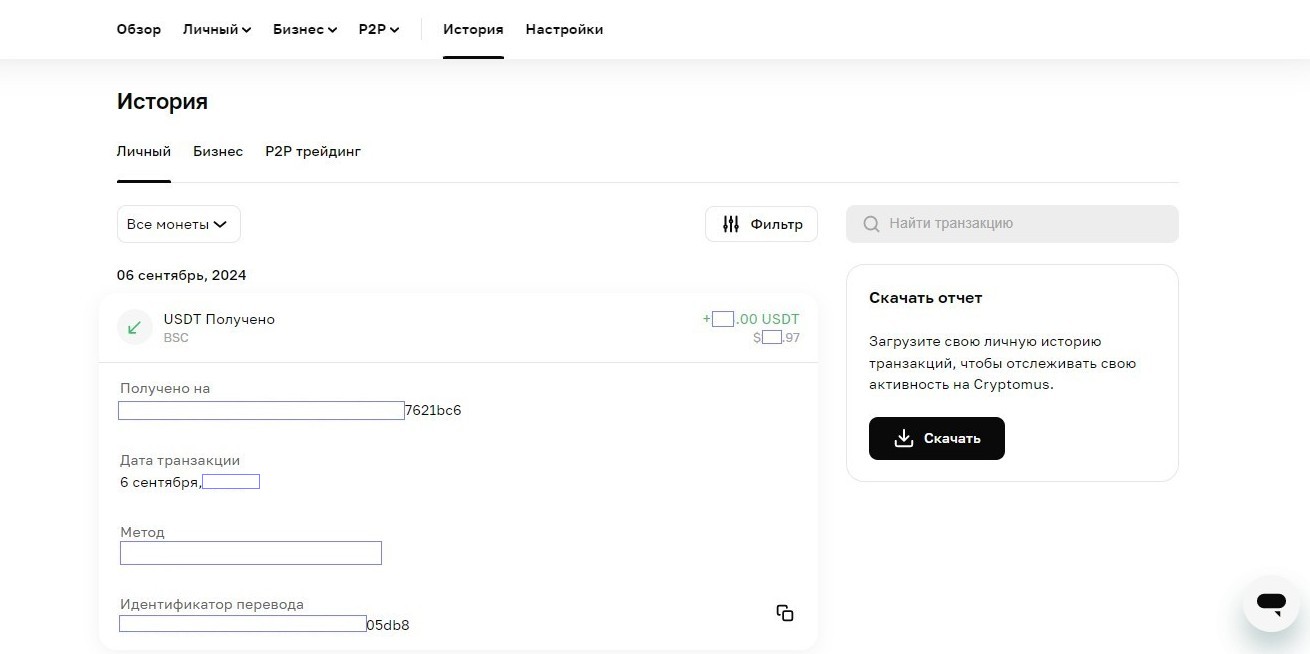Click the received address ending 7621bc6

pyautogui.click(x=290, y=410)
